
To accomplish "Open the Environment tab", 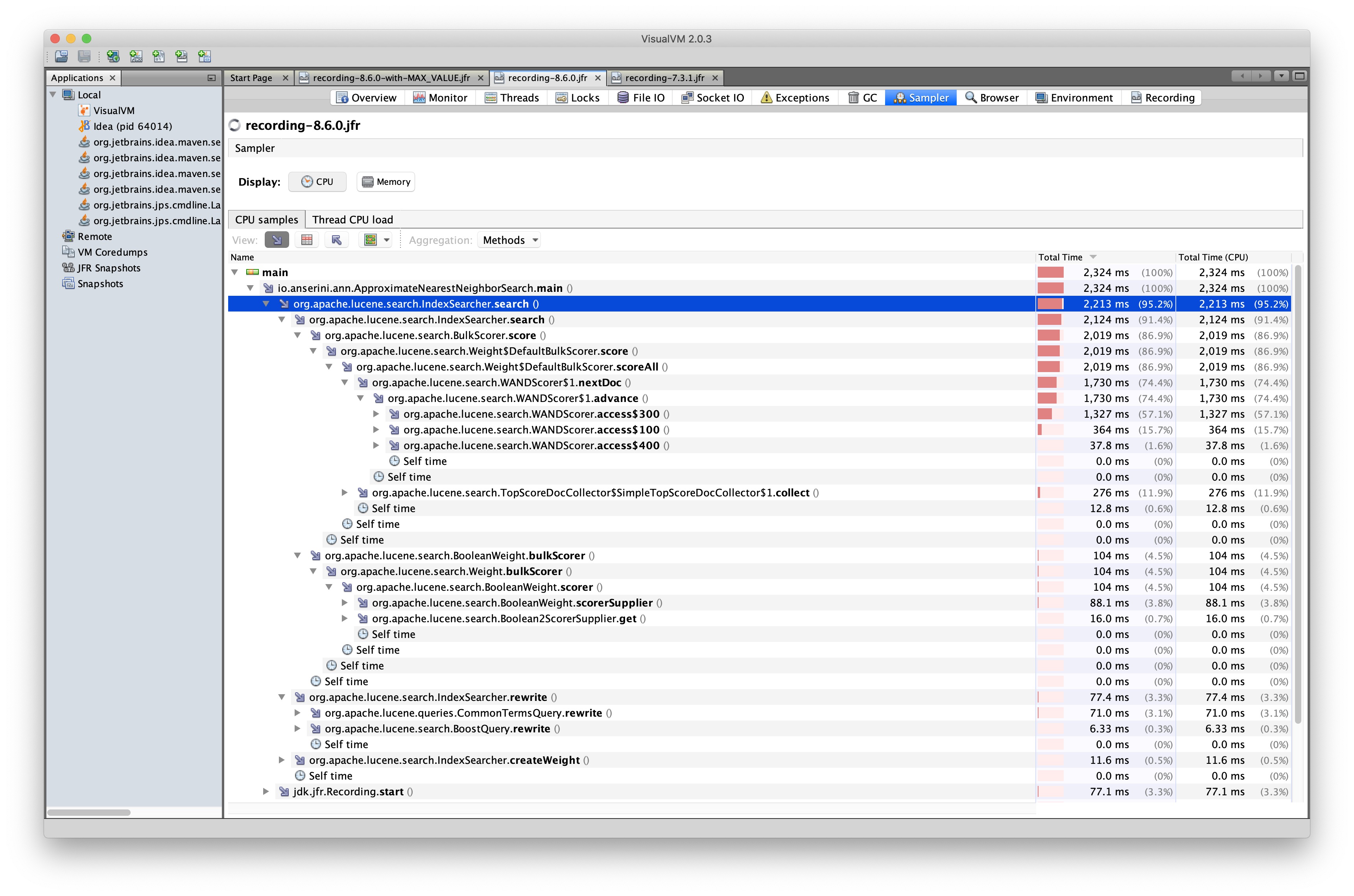I will click(x=1075, y=98).
